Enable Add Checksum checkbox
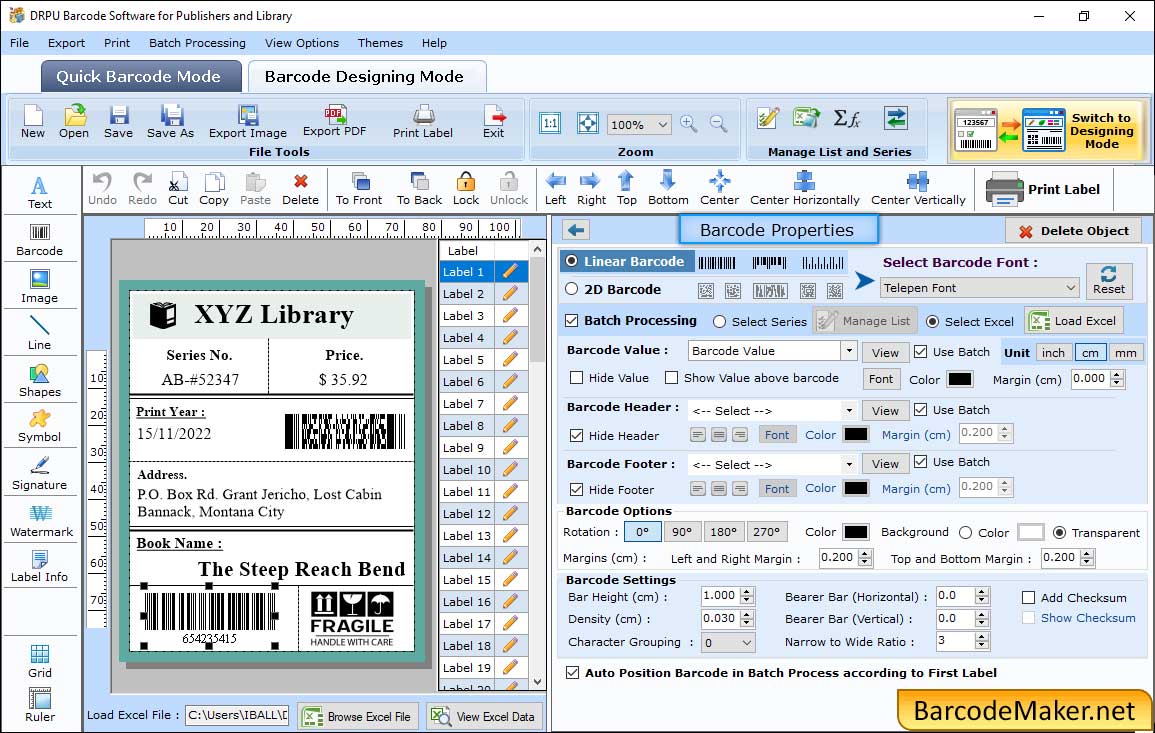The height and width of the screenshot is (733, 1155). pyautogui.click(x=1029, y=597)
